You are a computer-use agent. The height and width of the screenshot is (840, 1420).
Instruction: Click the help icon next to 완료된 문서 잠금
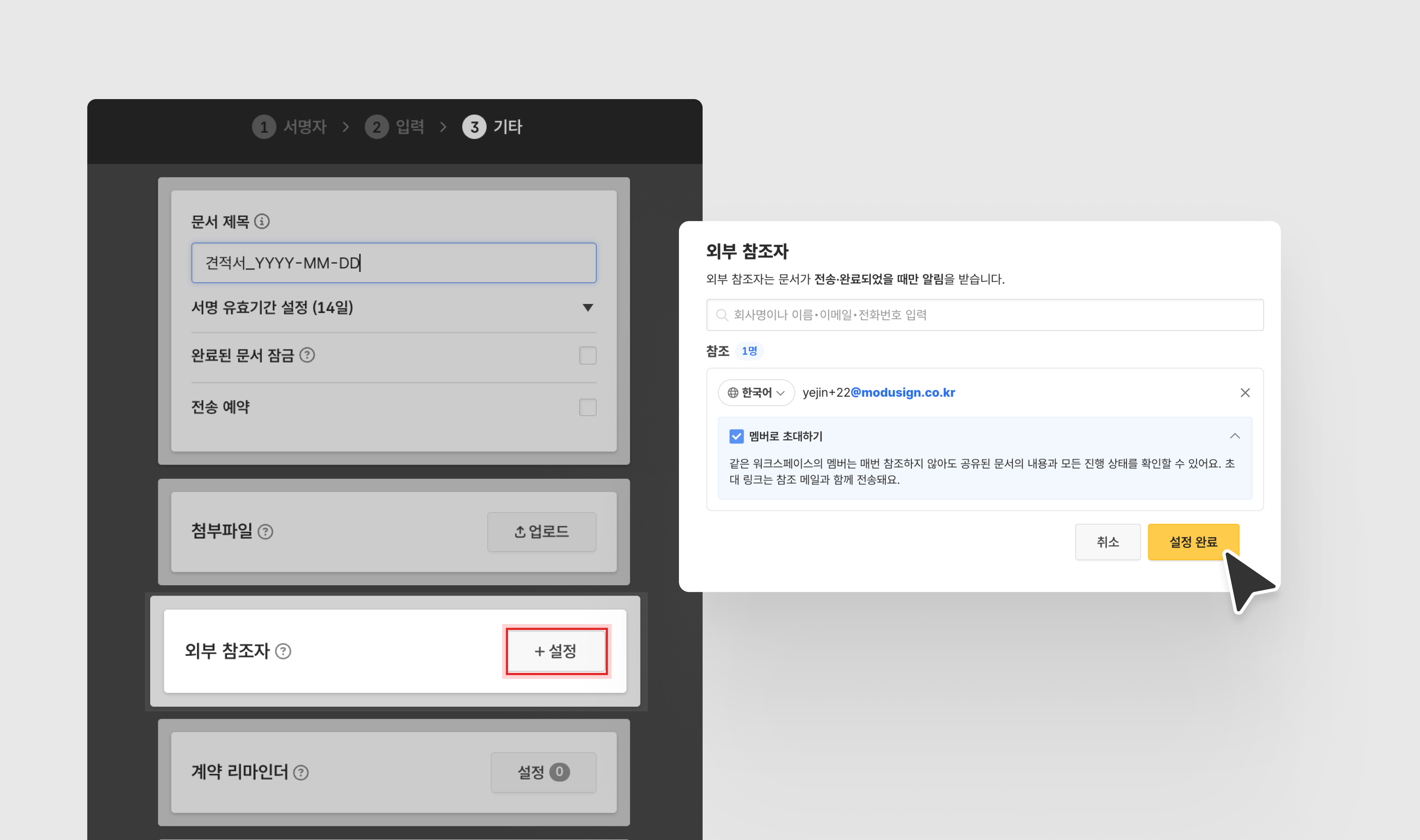(307, 355)
